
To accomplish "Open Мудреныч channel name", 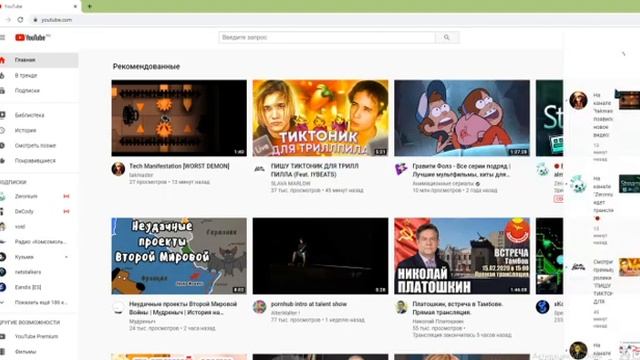I will (142, 322).
